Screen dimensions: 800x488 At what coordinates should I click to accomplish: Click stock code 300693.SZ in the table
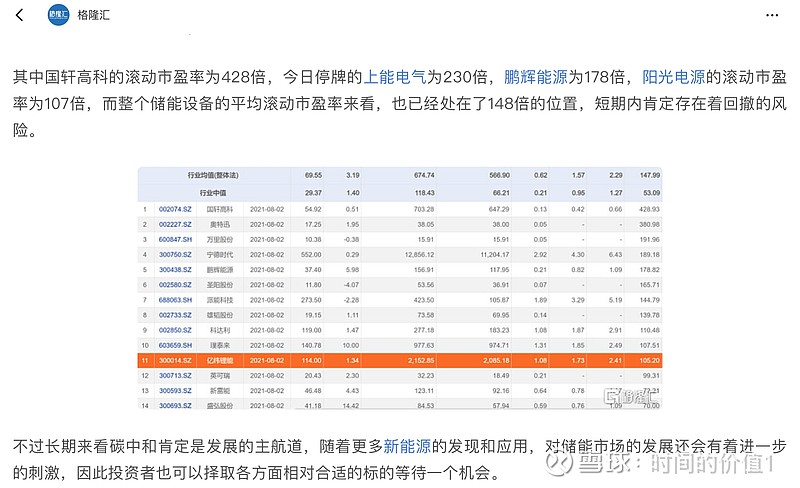(x=175, y=406)
